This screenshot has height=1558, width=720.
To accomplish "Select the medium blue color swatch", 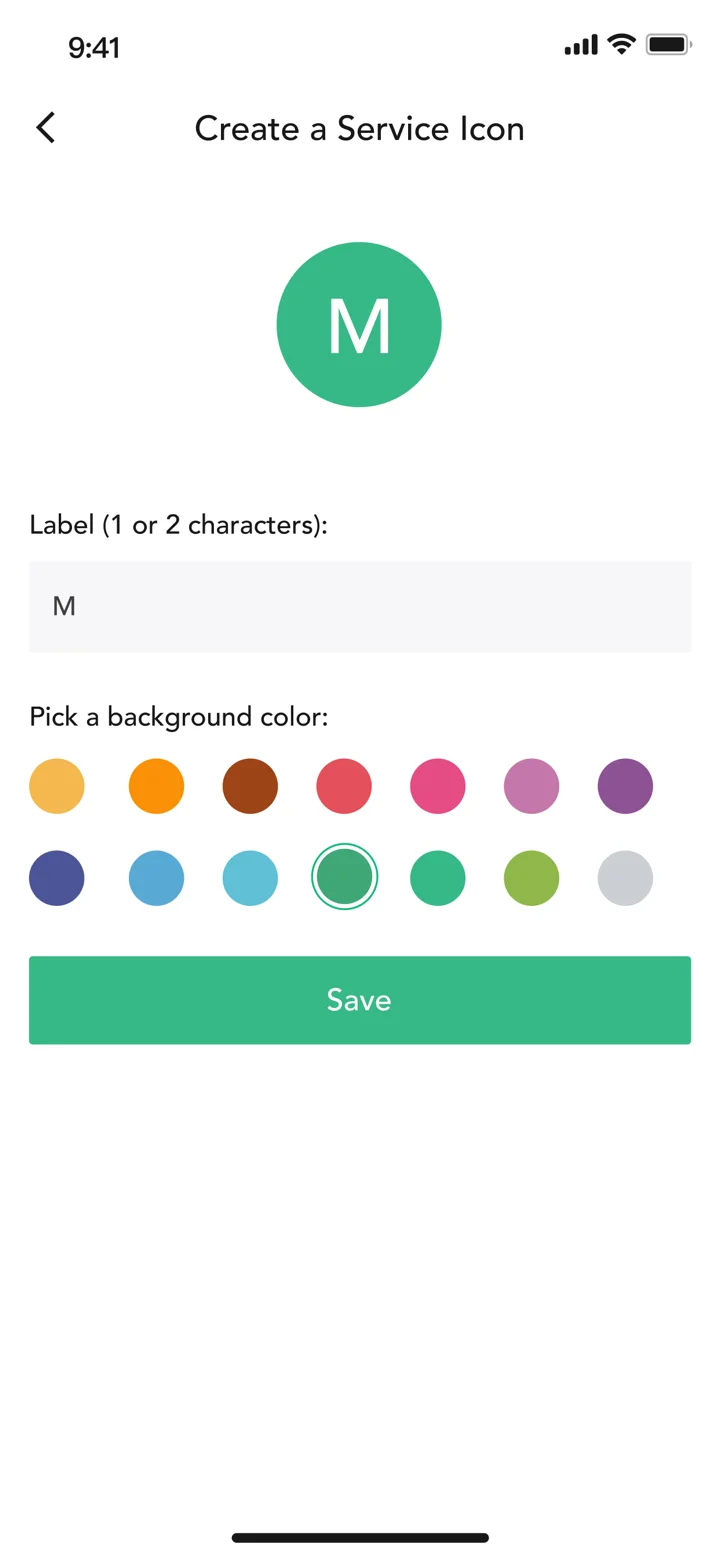I will click(157, 878).
